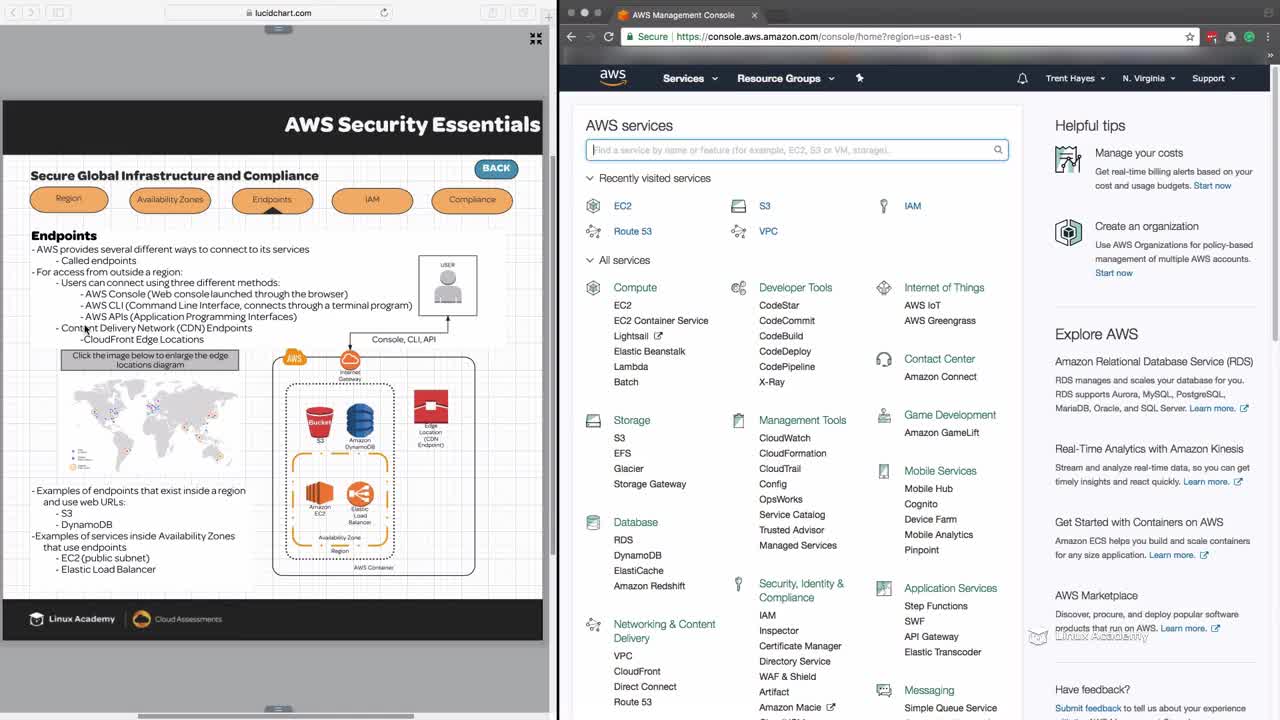This screenshot has height=720, width=1280.
Task: Click the IAM key icon under Recently visited
Action: (883, 206)
